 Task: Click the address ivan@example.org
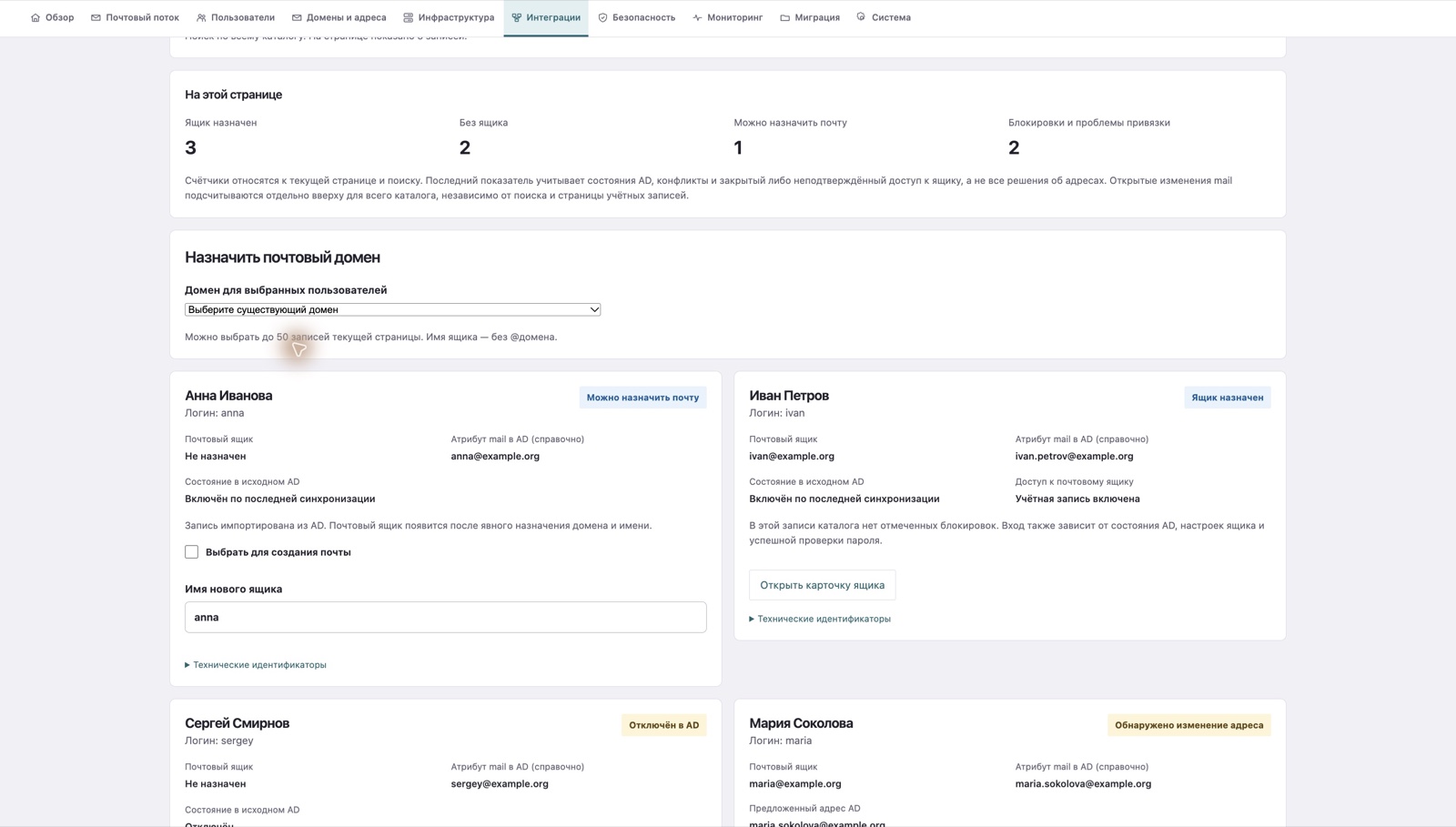point(792,456)
